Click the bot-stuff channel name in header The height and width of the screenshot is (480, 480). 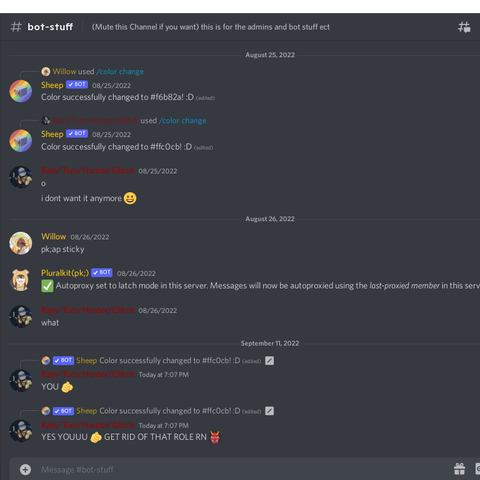tap(50, 27)
